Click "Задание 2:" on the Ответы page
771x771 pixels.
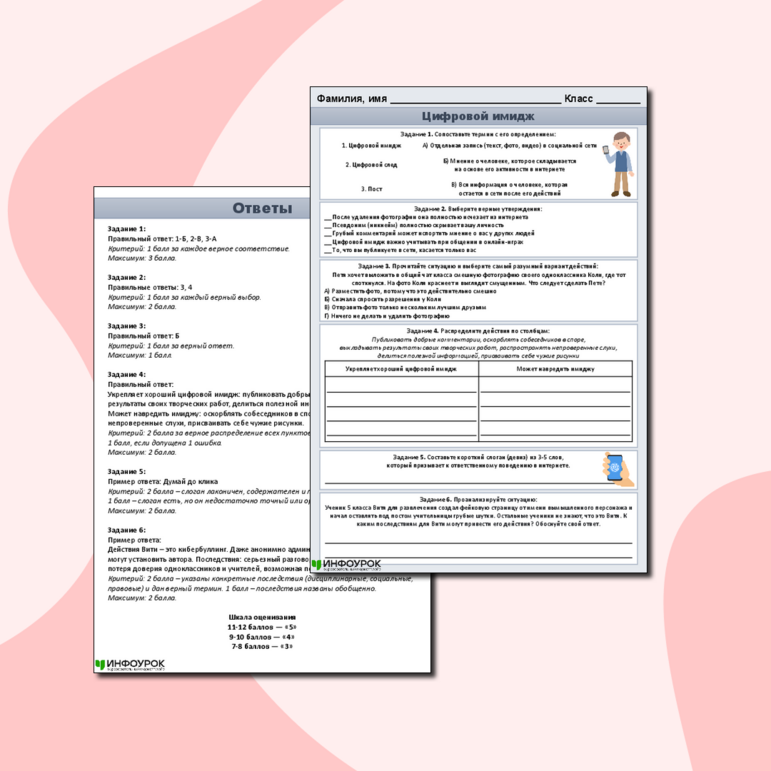[x=127, y=277]
